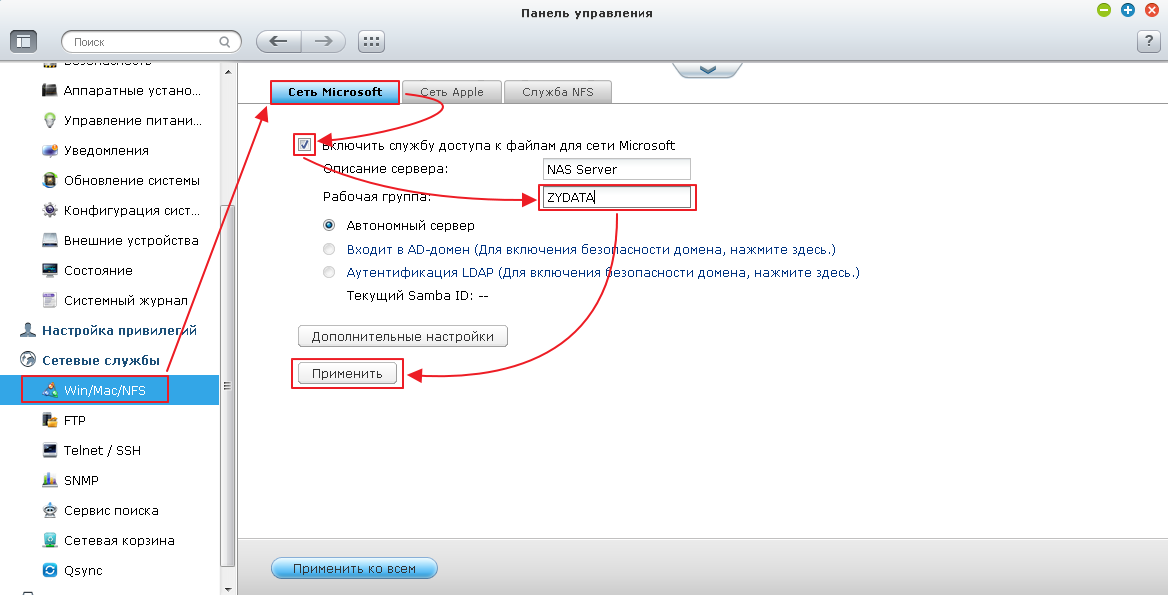Screen dimensions: 1168x595
Task: Click the Win/Mac/NFS icon
Action: [x=49, y=390]
